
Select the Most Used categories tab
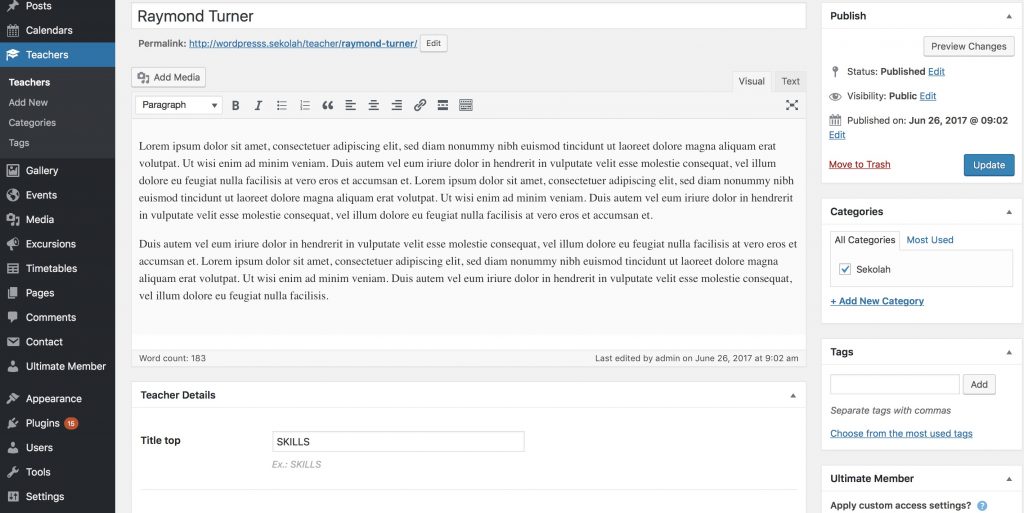(x=929, y=240)
